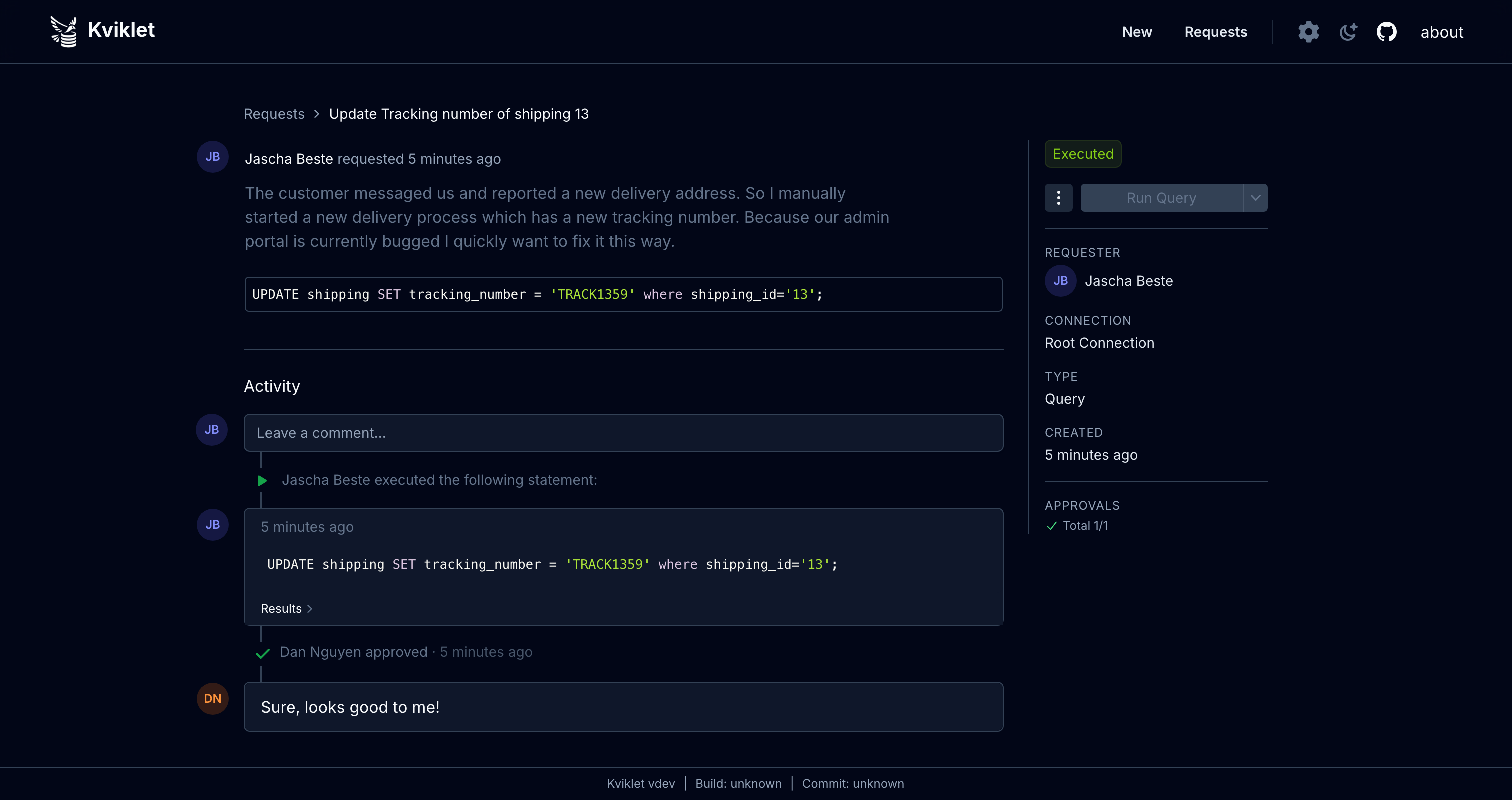1512x800 pixels.
Task: Click 'Kviklet vdev' footer text
Action: [x=641, y=783]
